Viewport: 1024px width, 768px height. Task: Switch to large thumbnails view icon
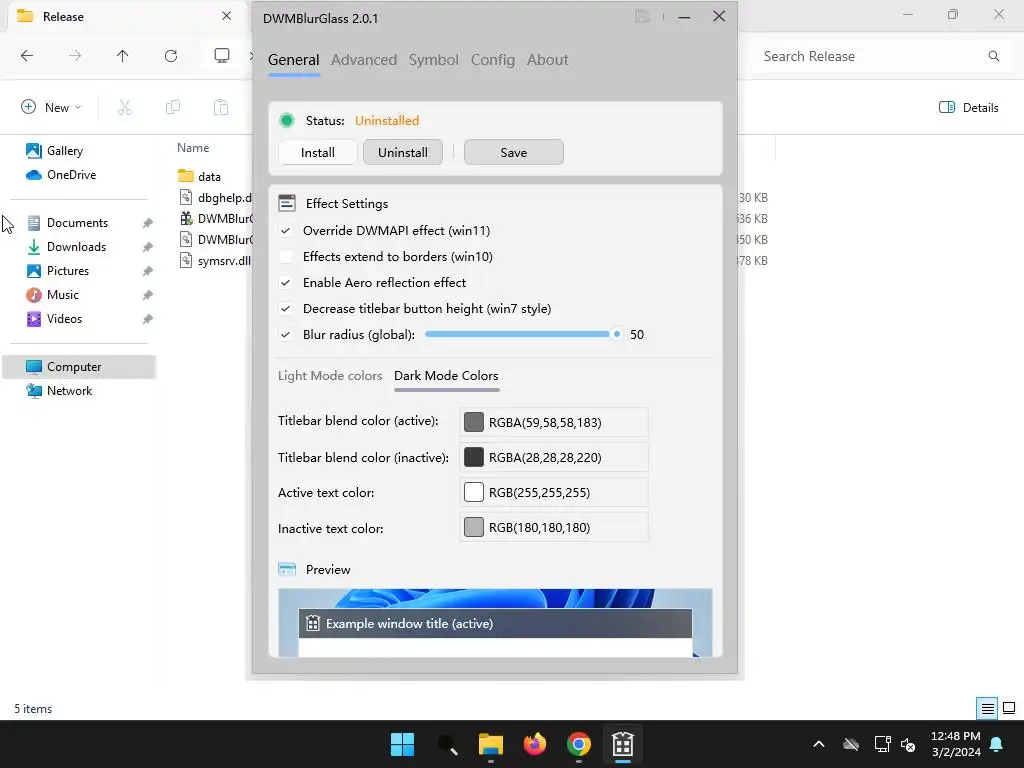1009,709
